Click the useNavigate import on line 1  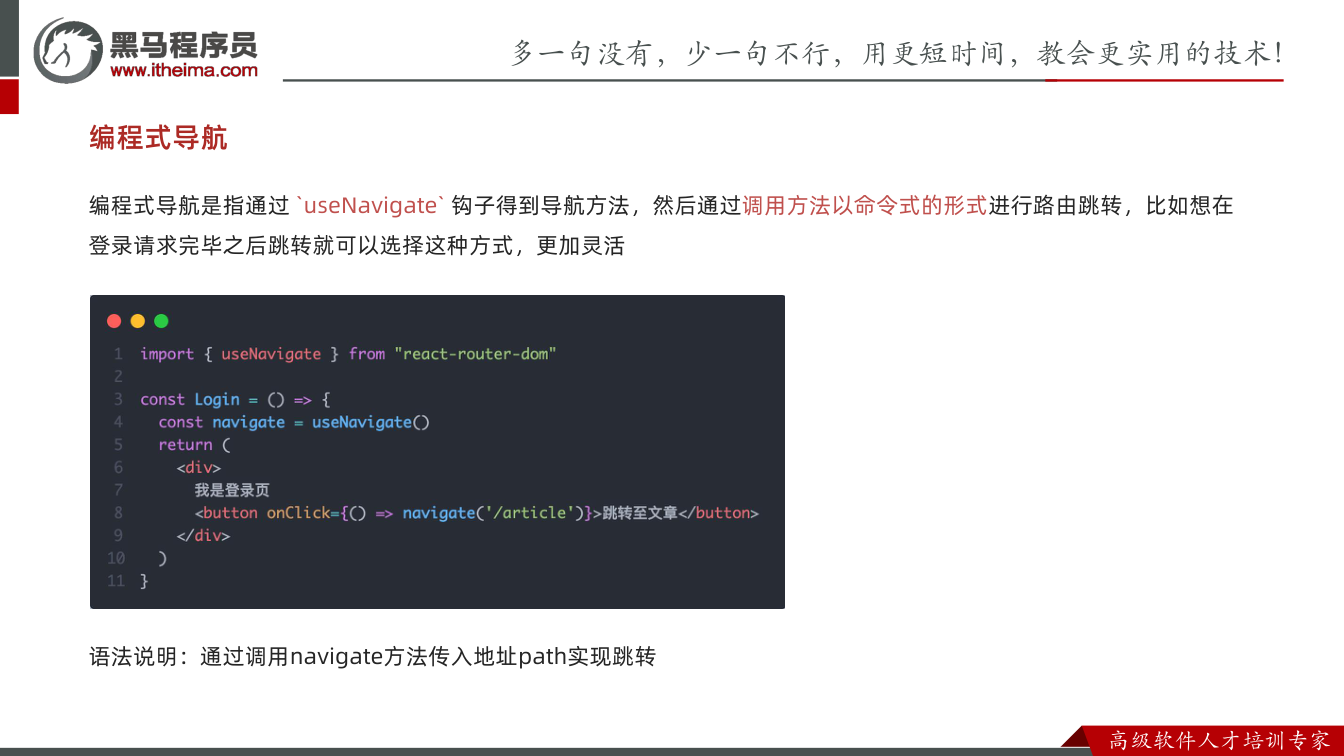tap(271, 354)
